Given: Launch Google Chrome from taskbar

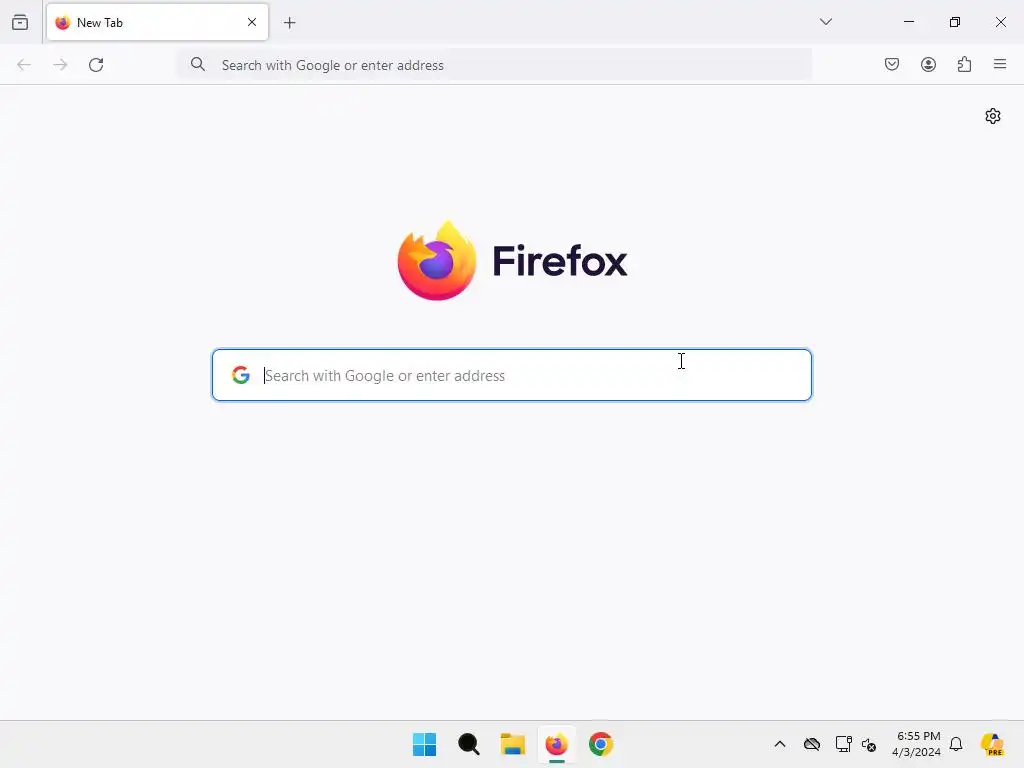Looking at the screenshot, I should pyautogui.click(x=601, y=744).
